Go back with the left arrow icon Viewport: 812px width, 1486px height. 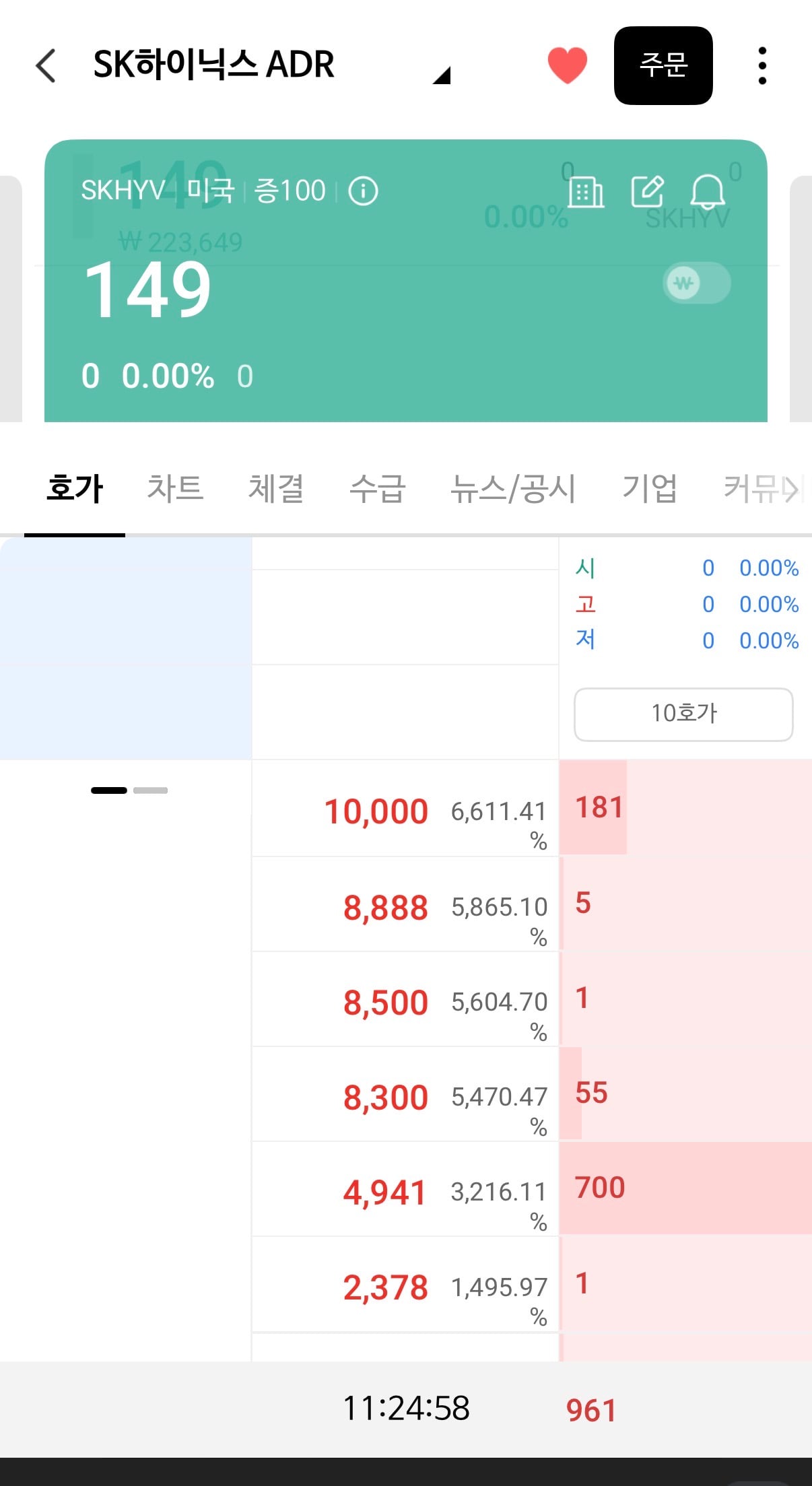[46, 65]
